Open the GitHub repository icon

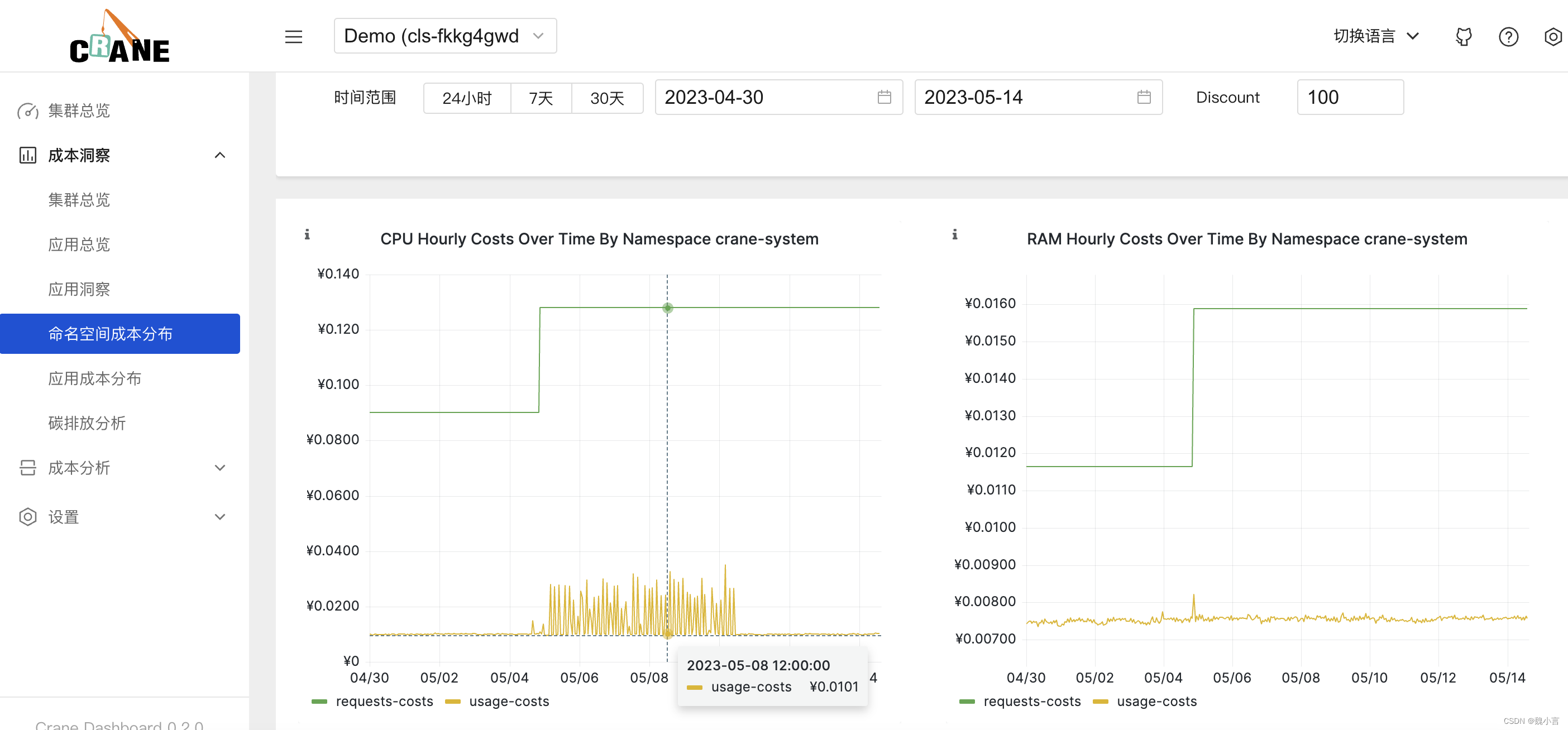pos(1464,36)
